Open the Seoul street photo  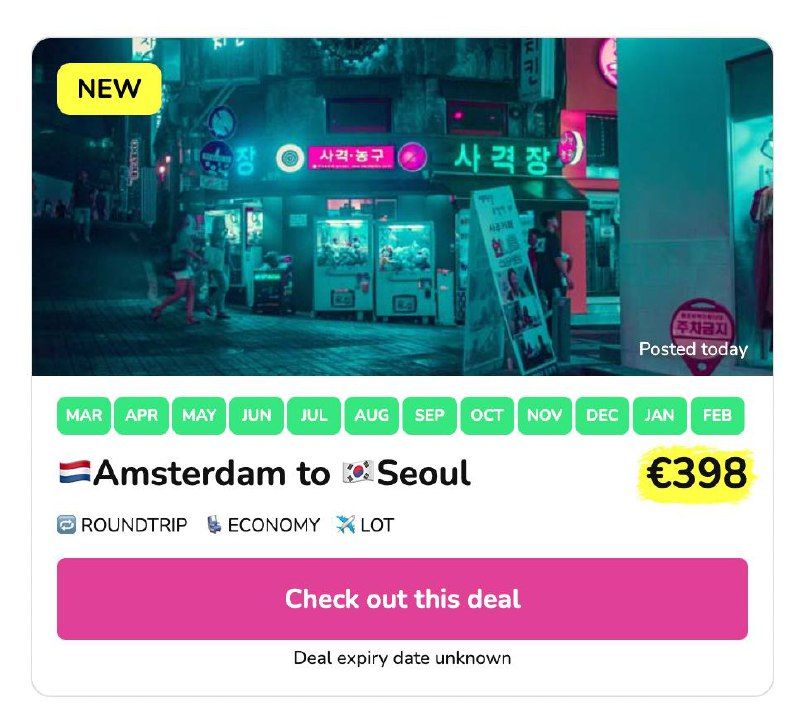400,220
